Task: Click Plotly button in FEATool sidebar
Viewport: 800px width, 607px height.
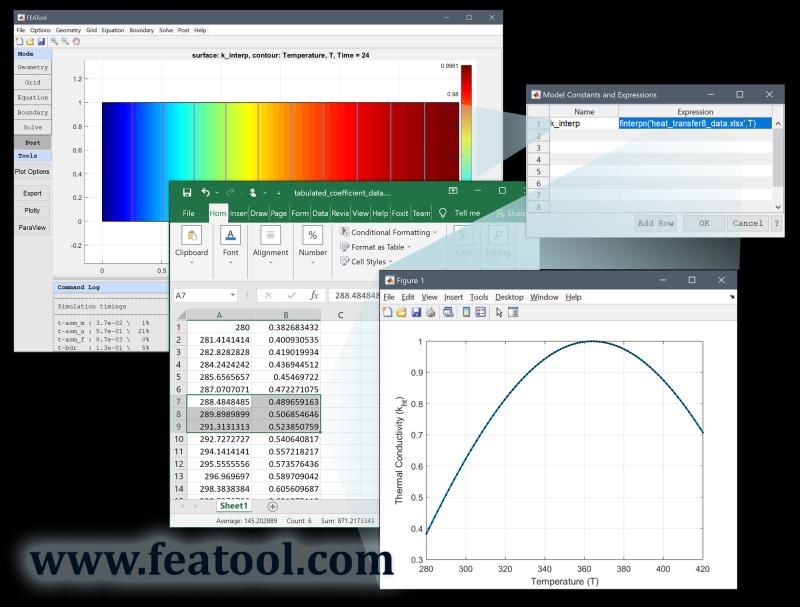Action: tap(32, 211)
